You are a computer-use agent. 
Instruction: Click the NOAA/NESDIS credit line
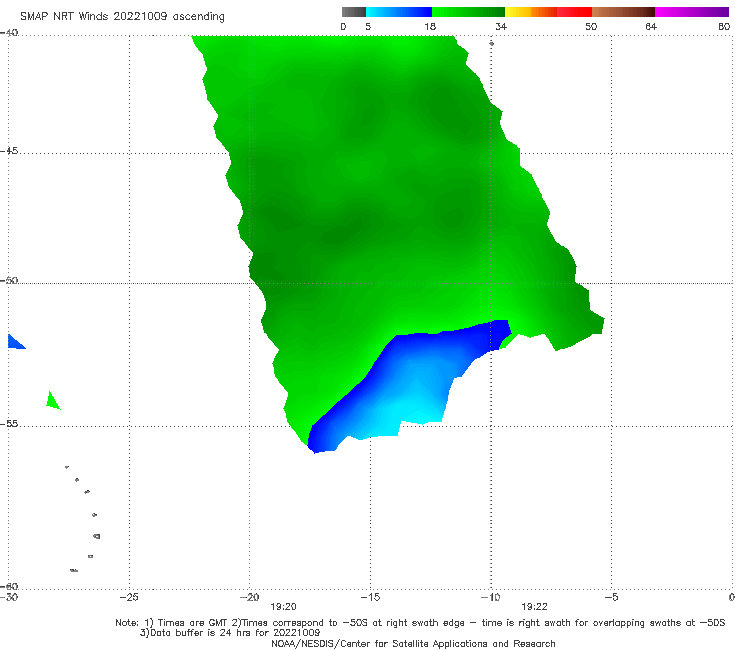tap(413, 643)
